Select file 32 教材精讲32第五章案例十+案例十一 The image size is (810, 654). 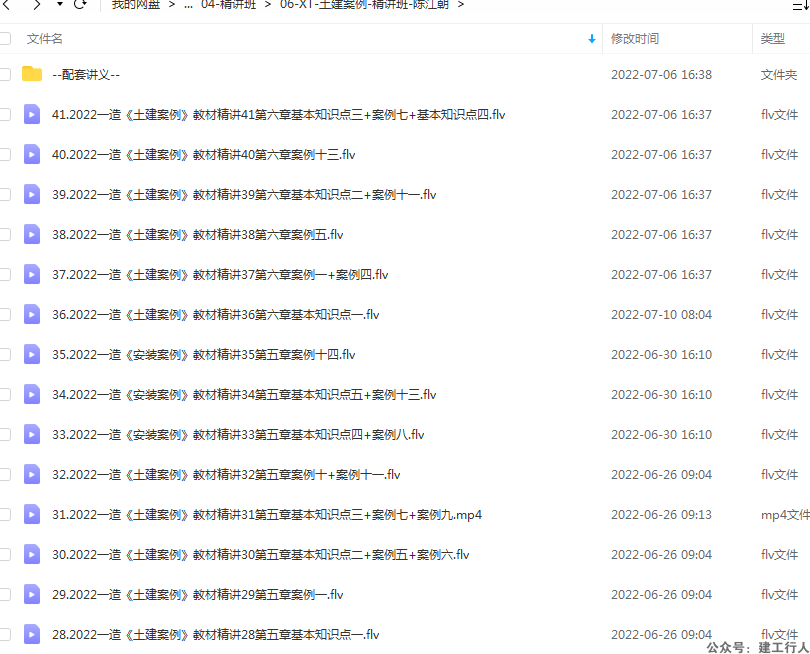tap(226, 475)
